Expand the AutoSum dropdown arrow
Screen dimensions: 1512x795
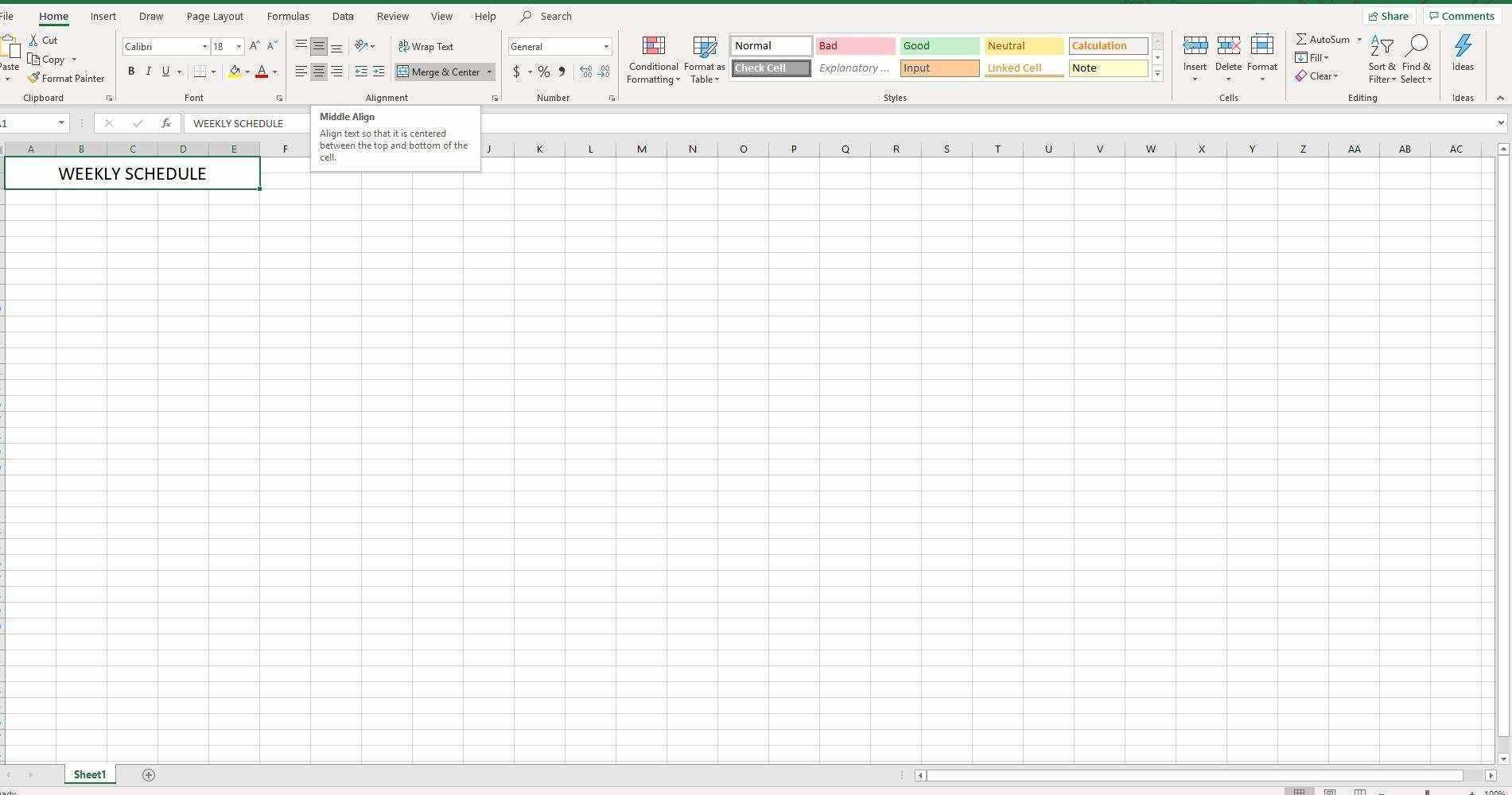click(1359, 40)
